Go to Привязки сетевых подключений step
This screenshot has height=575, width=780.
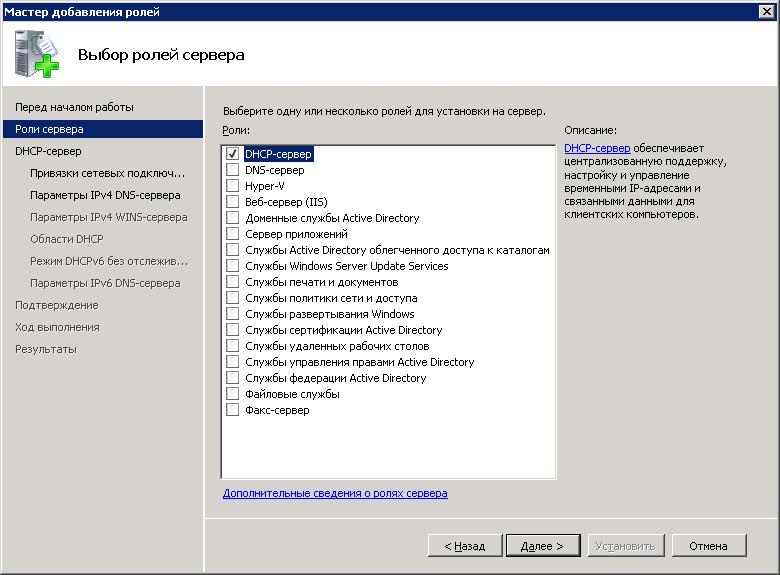pyautogui.click(x=107, y=173)
